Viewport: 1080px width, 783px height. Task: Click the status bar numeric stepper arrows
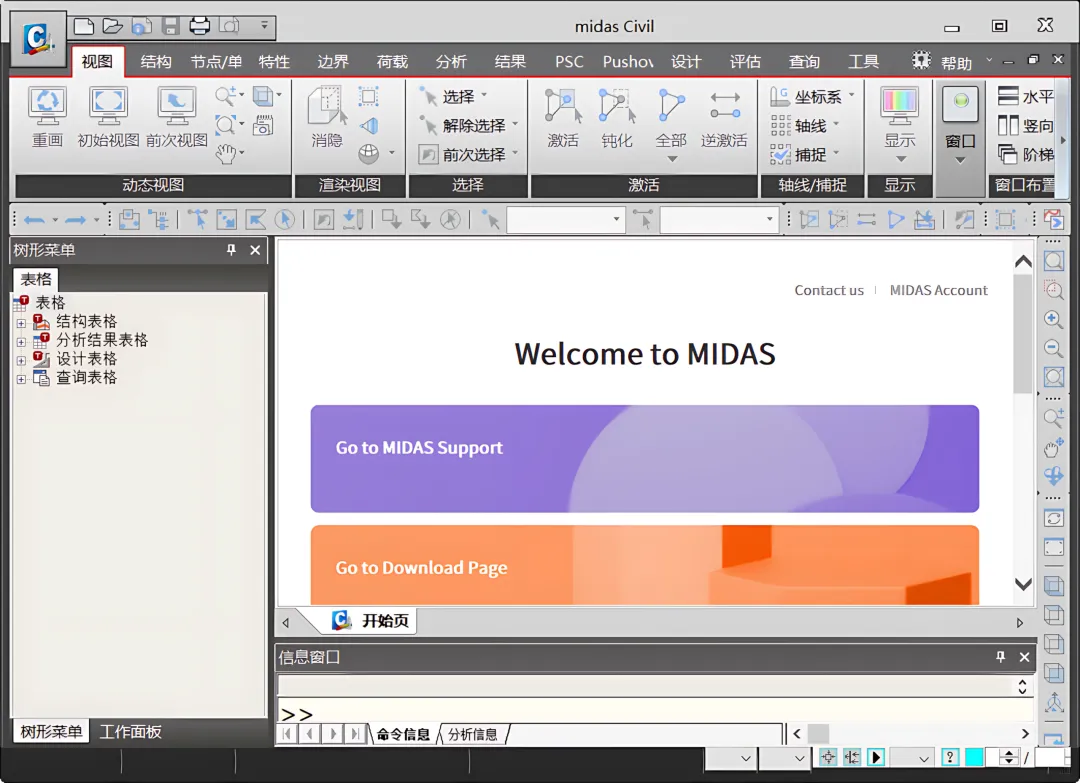[1008, 758]
